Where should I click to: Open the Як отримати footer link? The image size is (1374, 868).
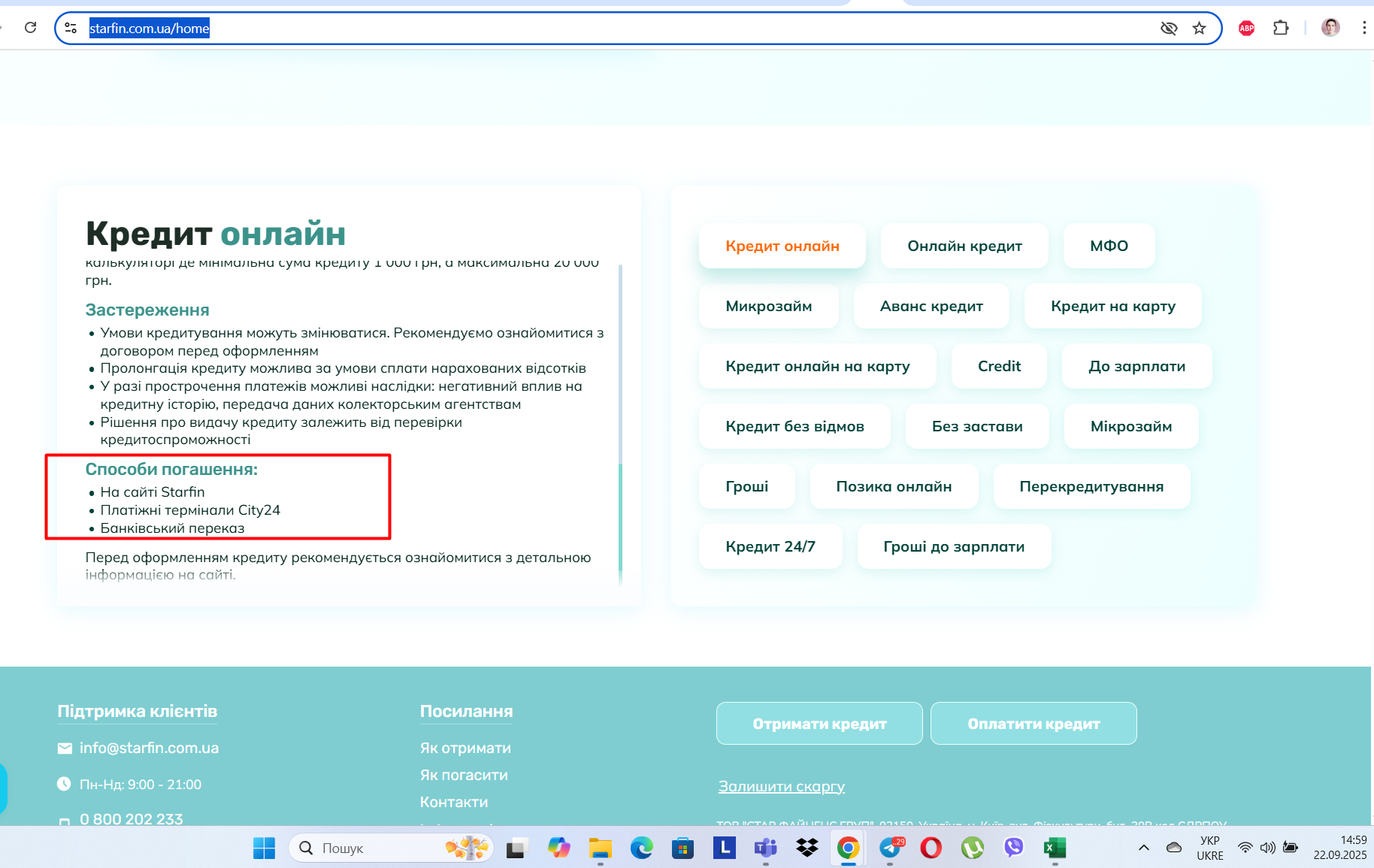465,748
